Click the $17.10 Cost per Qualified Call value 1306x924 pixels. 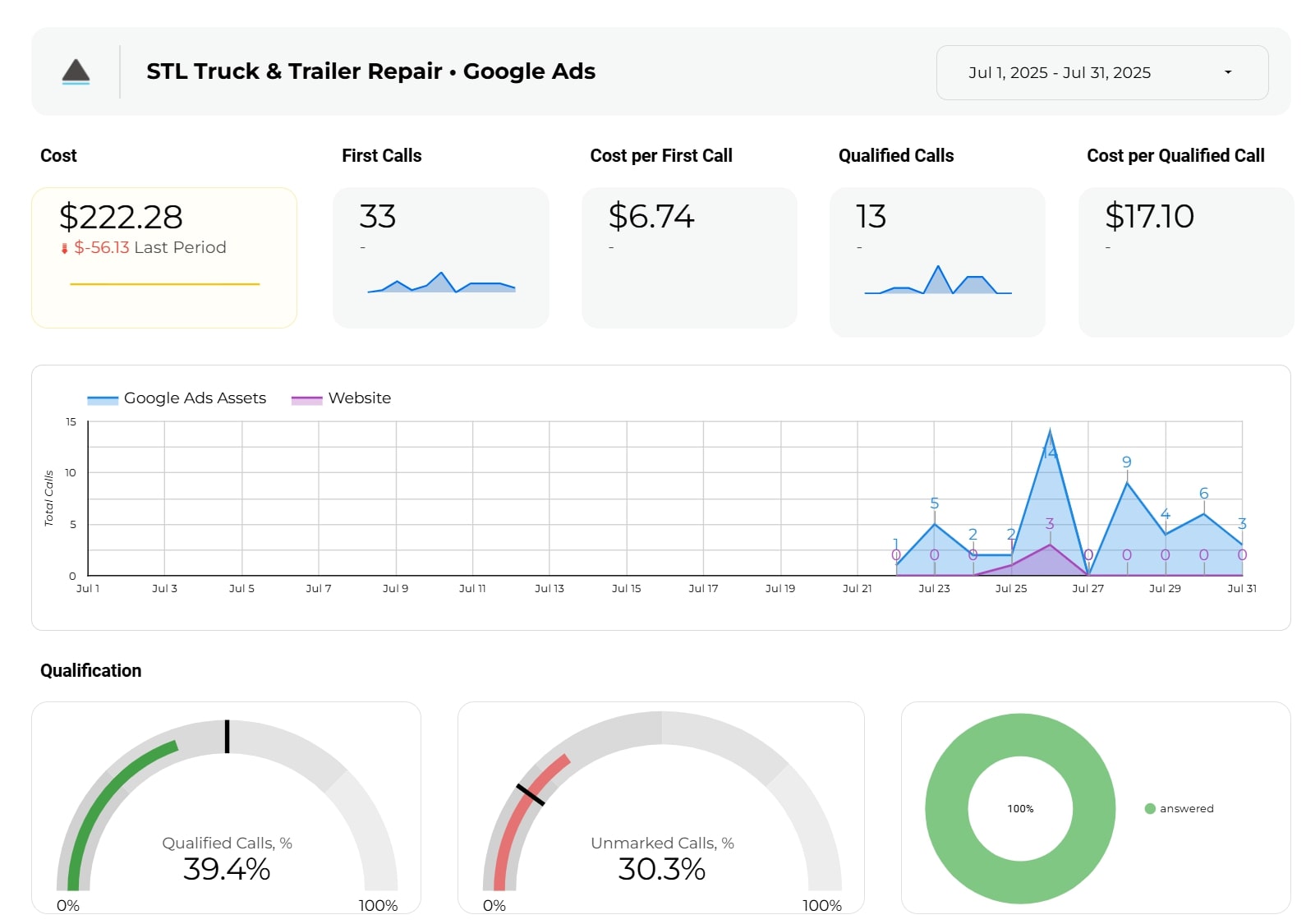(1149, 216)
